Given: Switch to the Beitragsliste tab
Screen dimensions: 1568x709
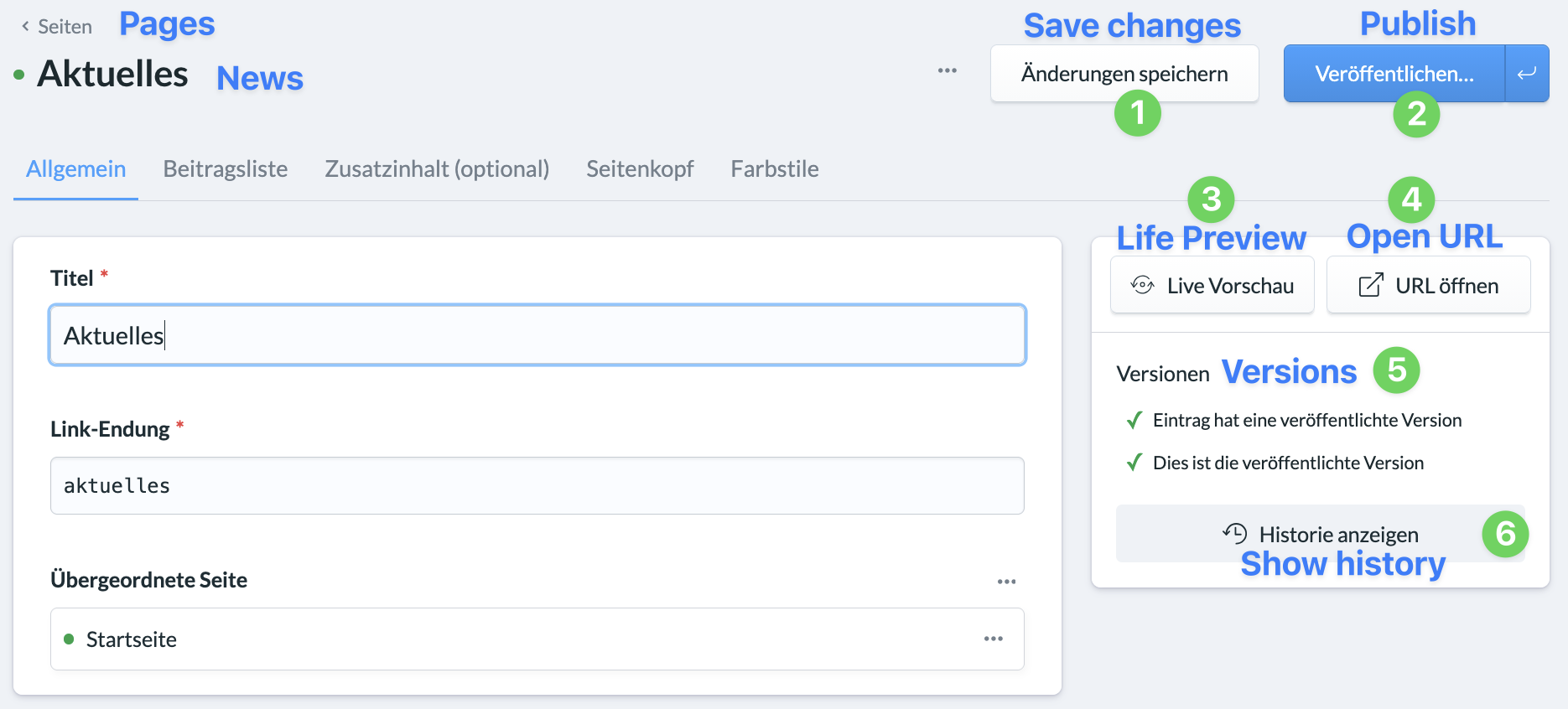Looking at the screenshot, I should pyautogui.click(x=226, y=169).
